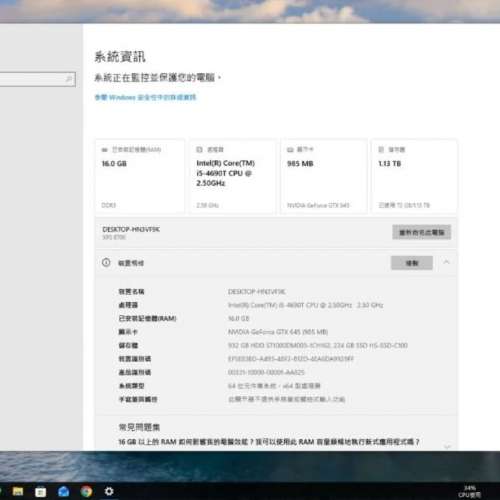Click the storage icon on 1.13 TB card
The width and height of the screenshot is (500, 500).
381,149
